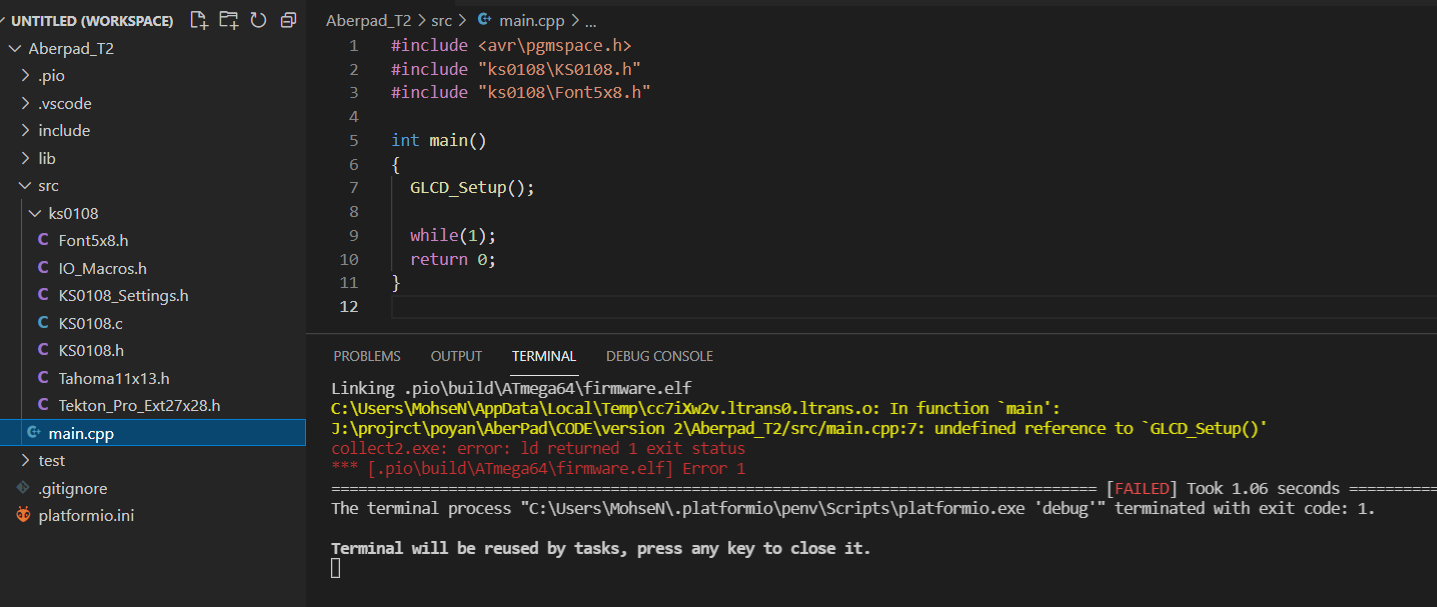Open the platformio.ini file
This screenshot has height=607, width=1437.
(85, 516)
